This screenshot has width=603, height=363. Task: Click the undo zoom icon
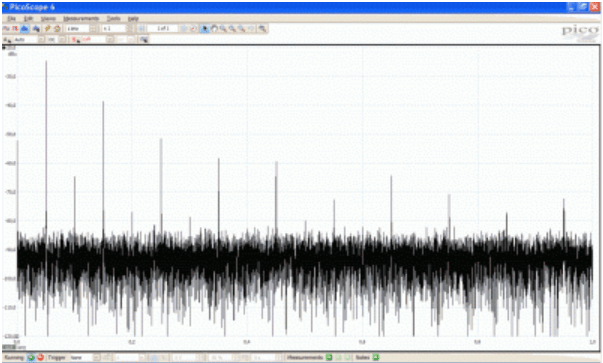[x=251, y=29]
